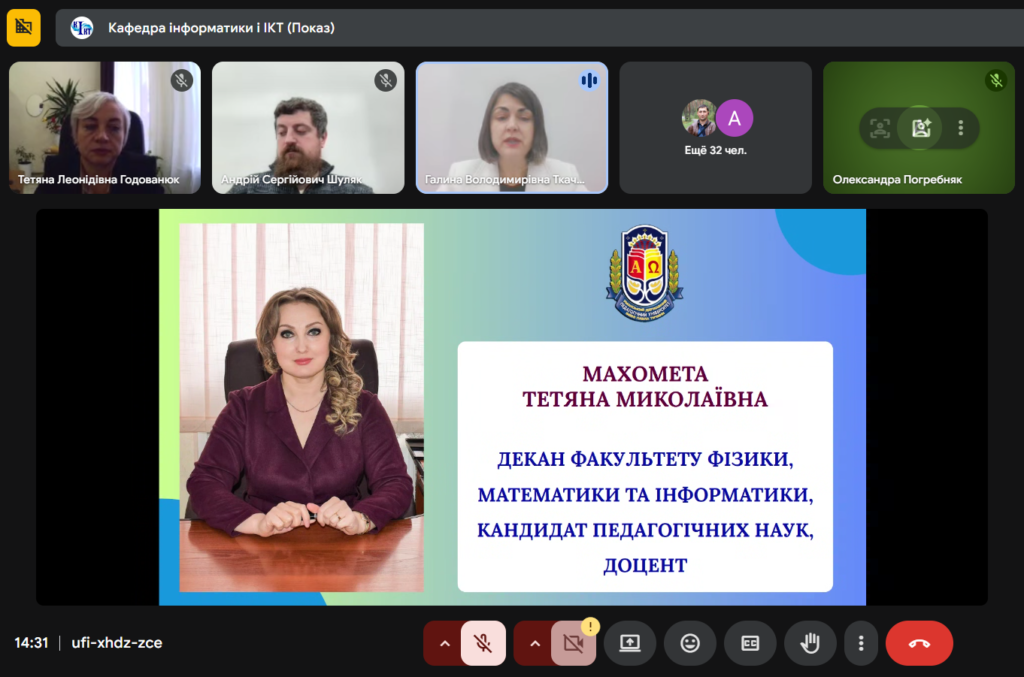Turn on your camera in bottom toolbar

573,644
